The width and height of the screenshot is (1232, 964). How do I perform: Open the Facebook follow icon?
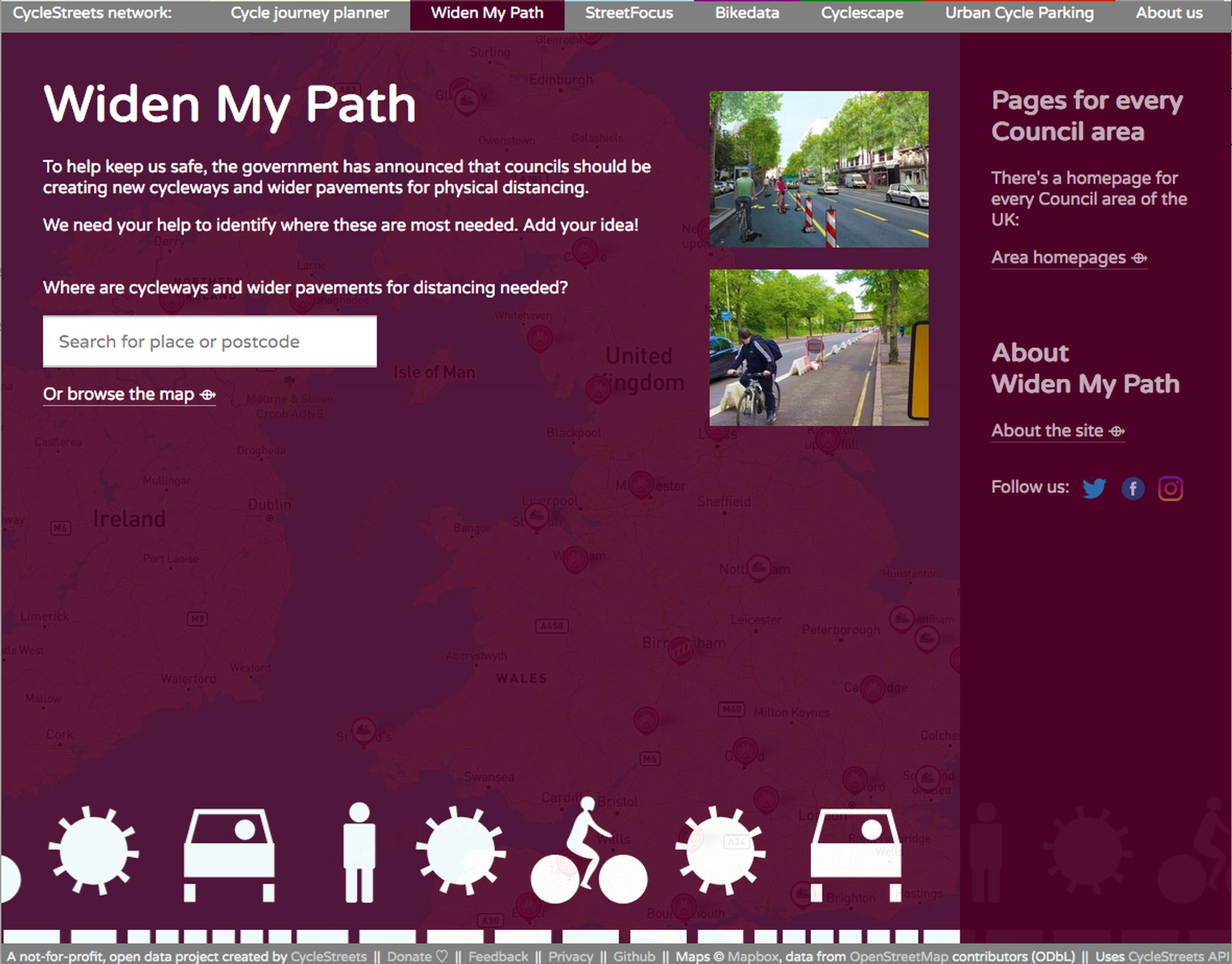pyautogui.click(x=1132, y=488)
